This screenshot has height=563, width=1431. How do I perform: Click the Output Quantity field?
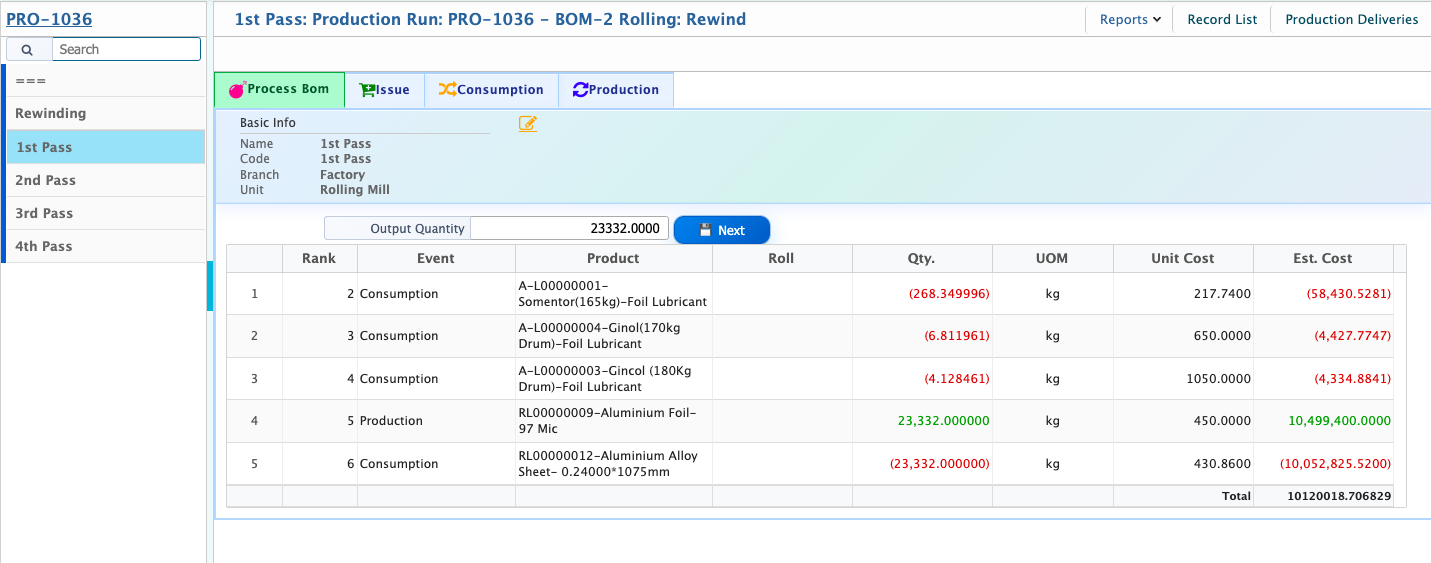point(569,228)
